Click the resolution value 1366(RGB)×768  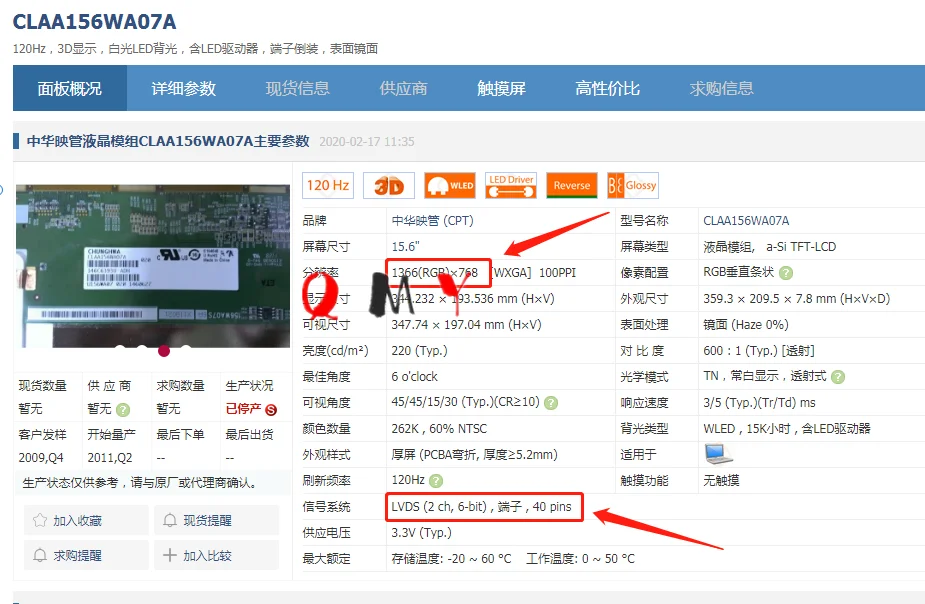(x=435, y=273)
